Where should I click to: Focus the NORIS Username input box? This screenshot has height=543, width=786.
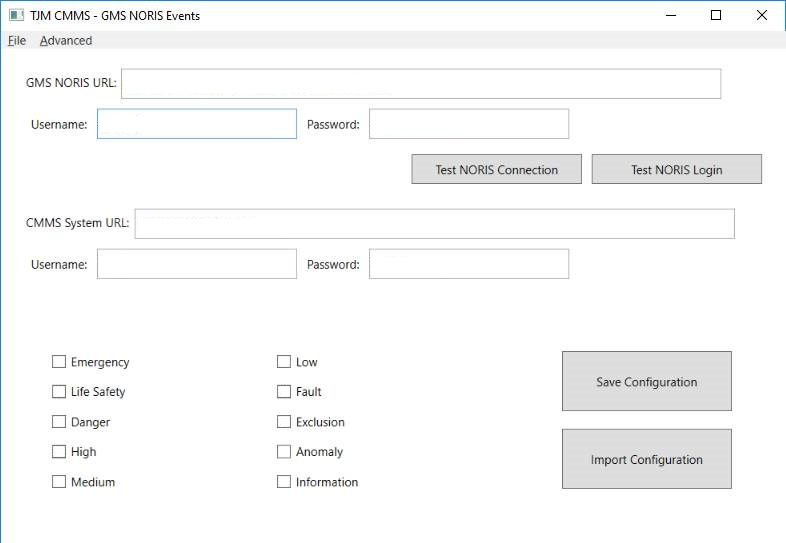[x=197, y=124]
